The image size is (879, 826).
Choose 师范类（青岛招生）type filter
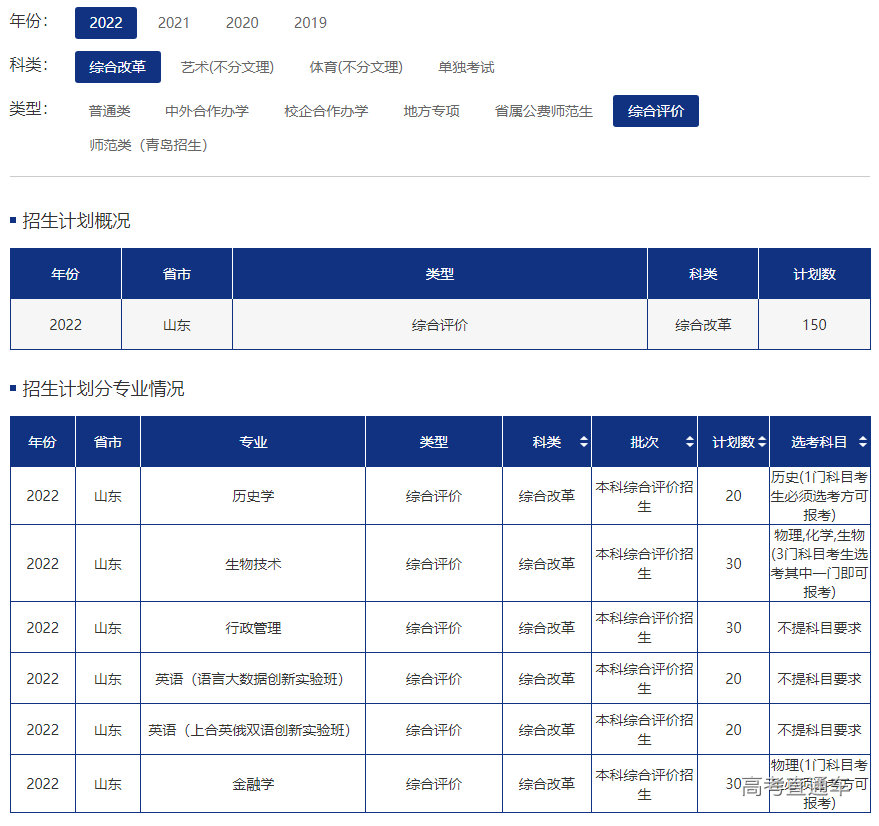[148, 145]
